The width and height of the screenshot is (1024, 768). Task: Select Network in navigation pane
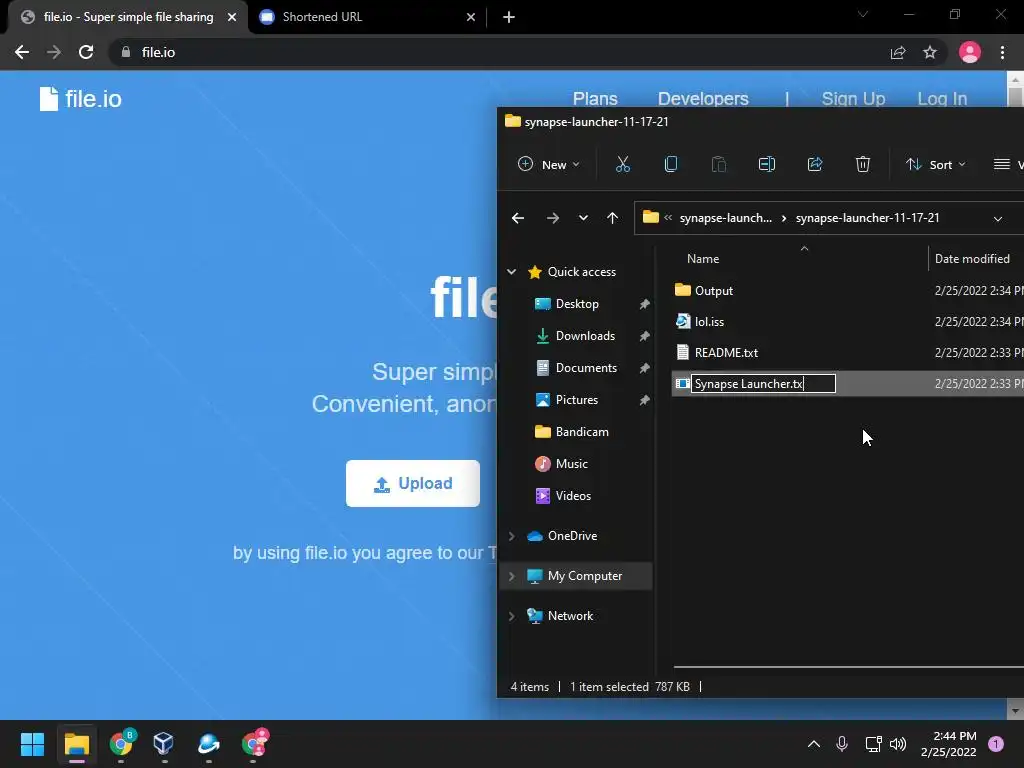pos(570,616)
